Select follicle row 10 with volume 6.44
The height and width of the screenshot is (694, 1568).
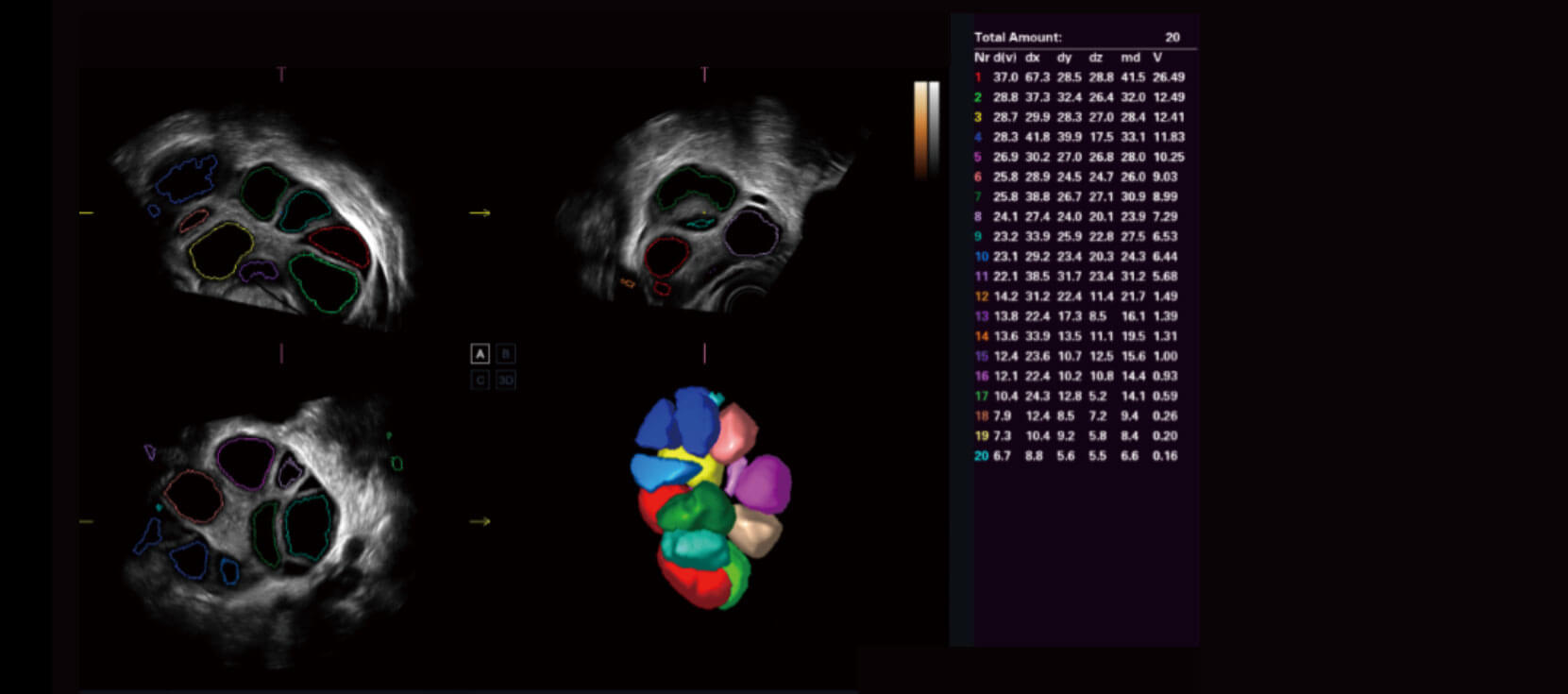point(1078,257)
